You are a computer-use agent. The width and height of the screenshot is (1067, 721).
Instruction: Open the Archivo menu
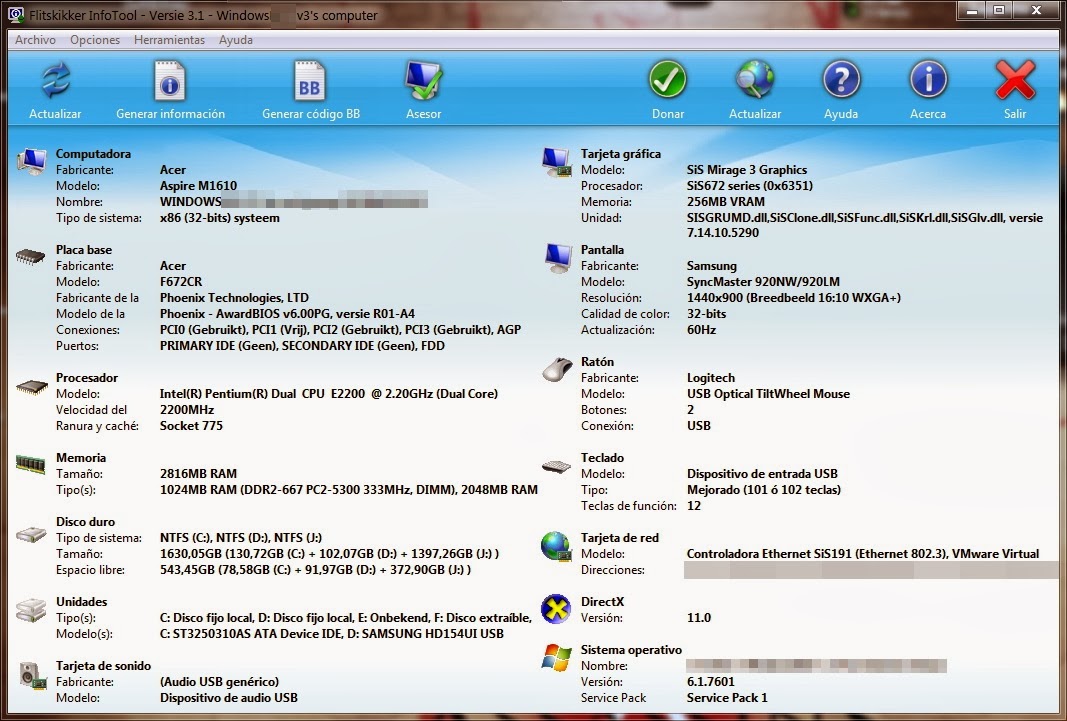point(35,39)
